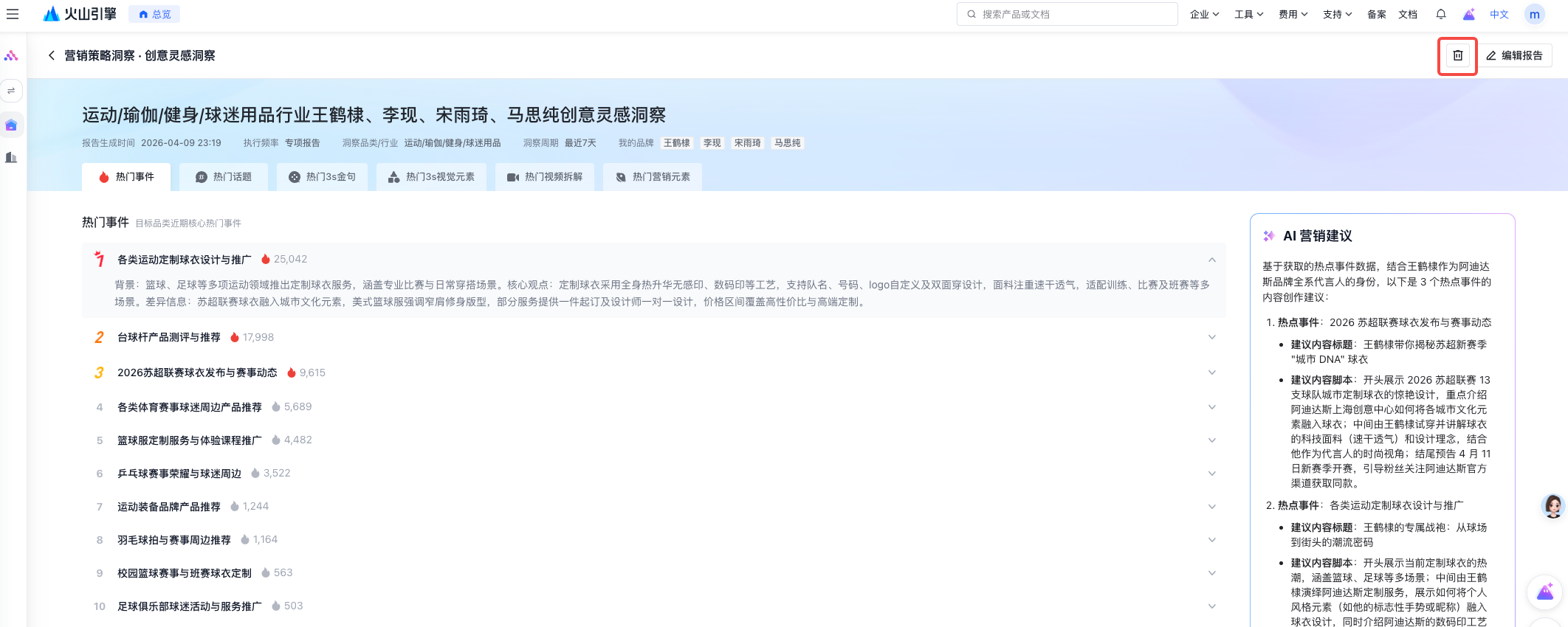Click the 乒乓球赛事荣耀与球迷周边 event title

[179, 474]
